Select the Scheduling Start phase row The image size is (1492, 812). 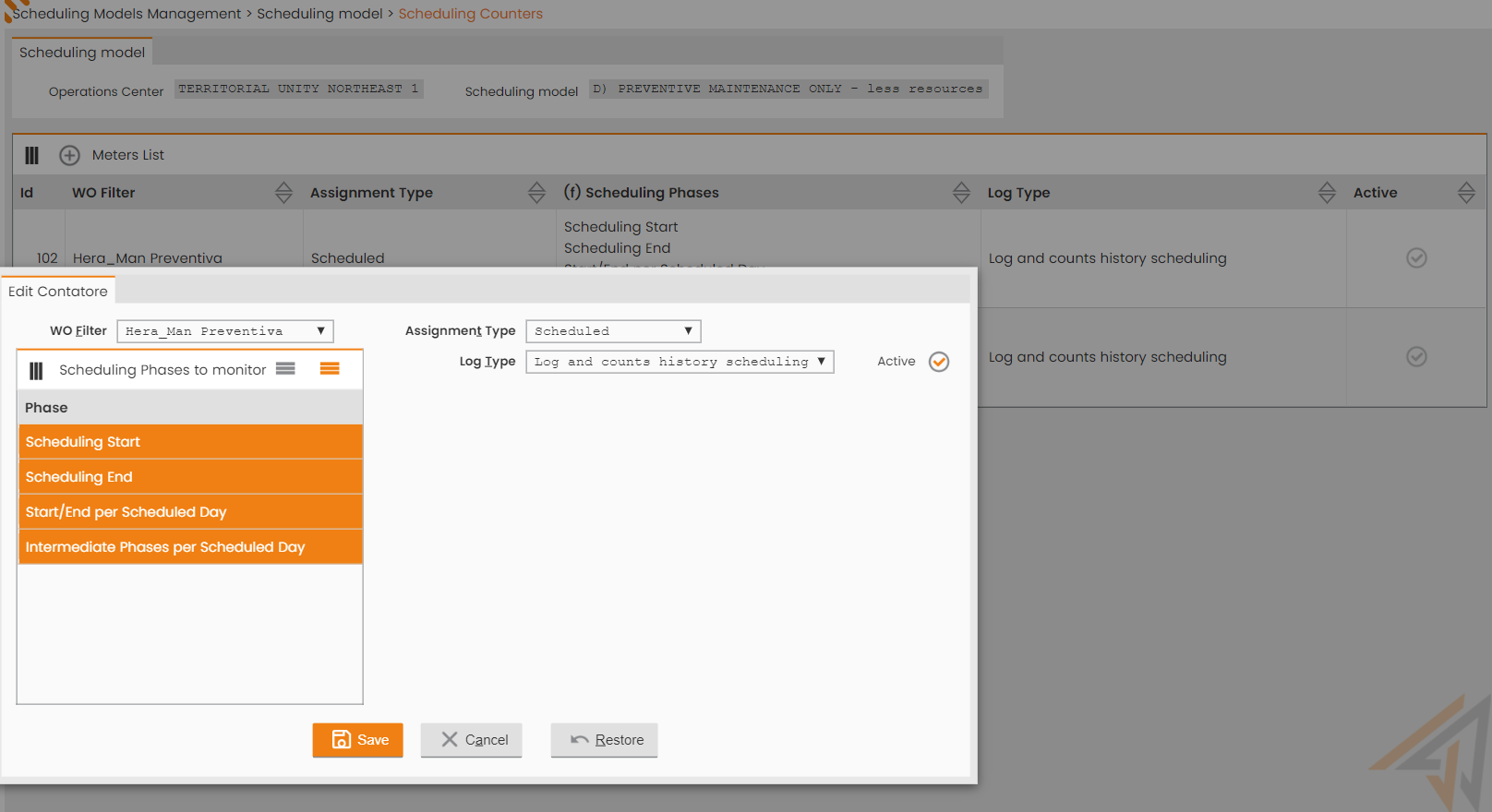(x=190, y=442)
